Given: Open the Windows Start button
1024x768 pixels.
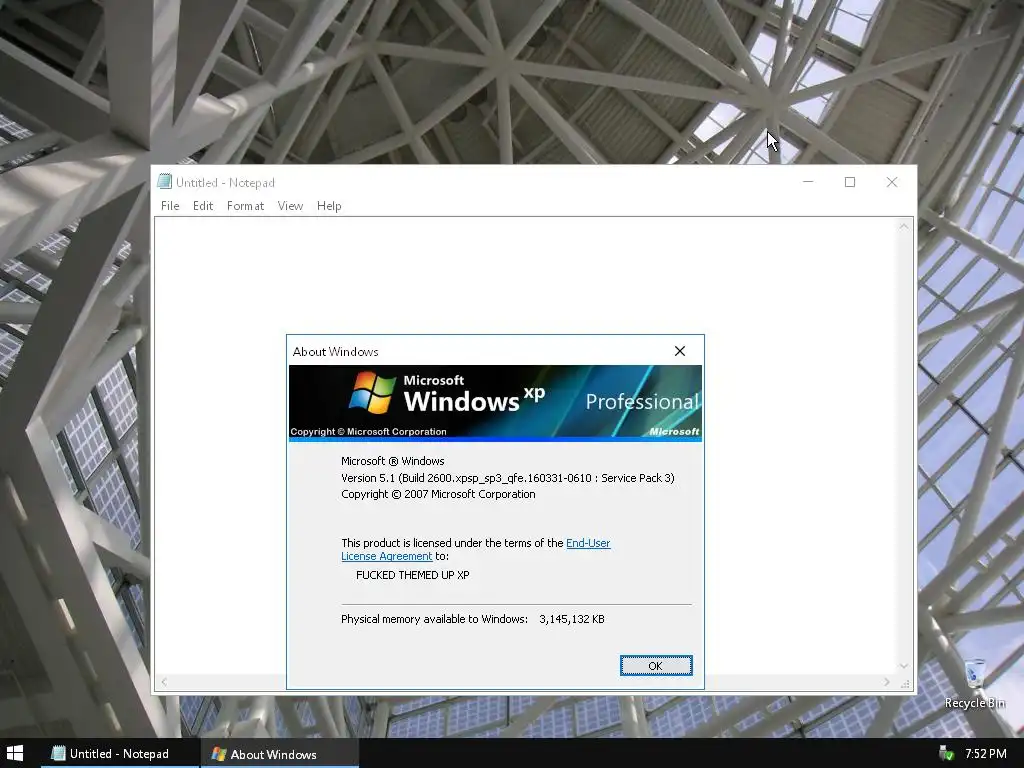Looking at the screenshot, I should coord(14,754).
